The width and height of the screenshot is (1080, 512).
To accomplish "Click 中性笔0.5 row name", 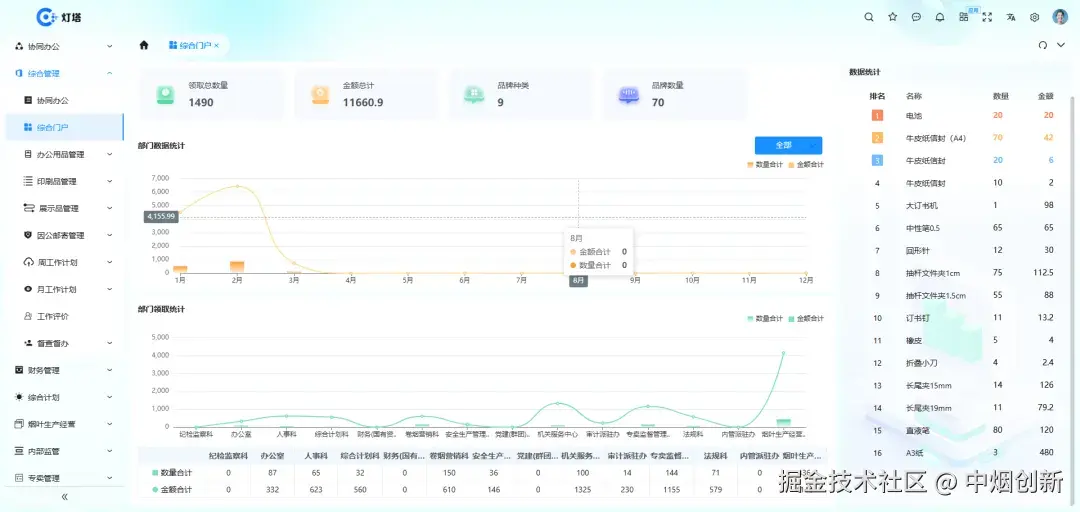I will pos(925,228).
